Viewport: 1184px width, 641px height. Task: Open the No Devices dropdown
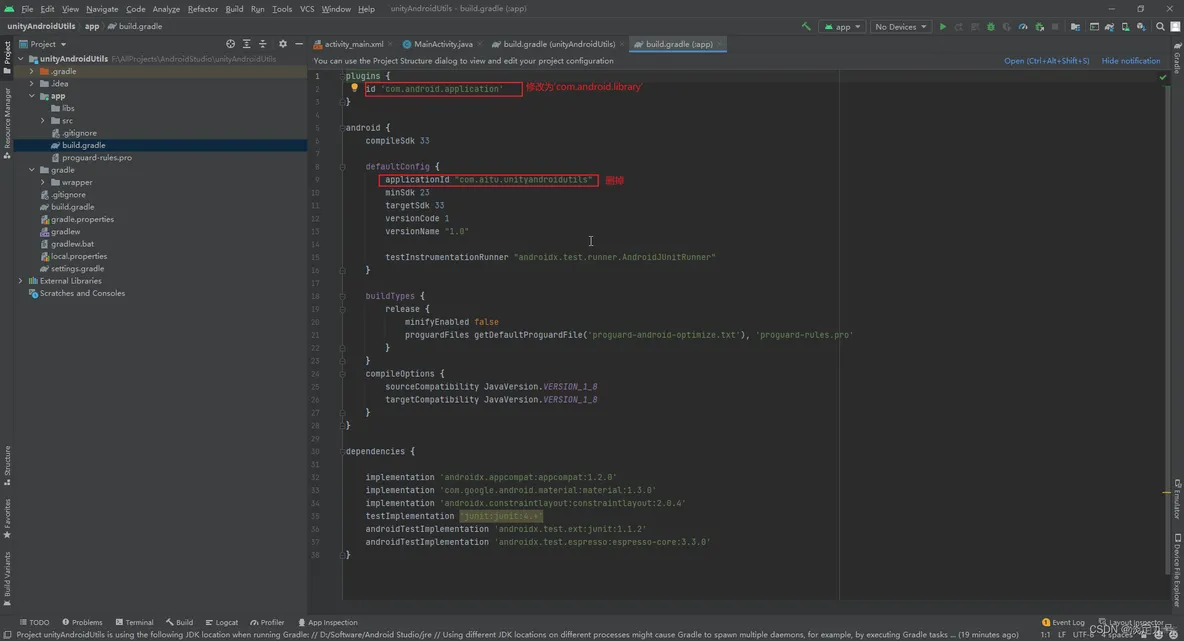pos(900,26)
